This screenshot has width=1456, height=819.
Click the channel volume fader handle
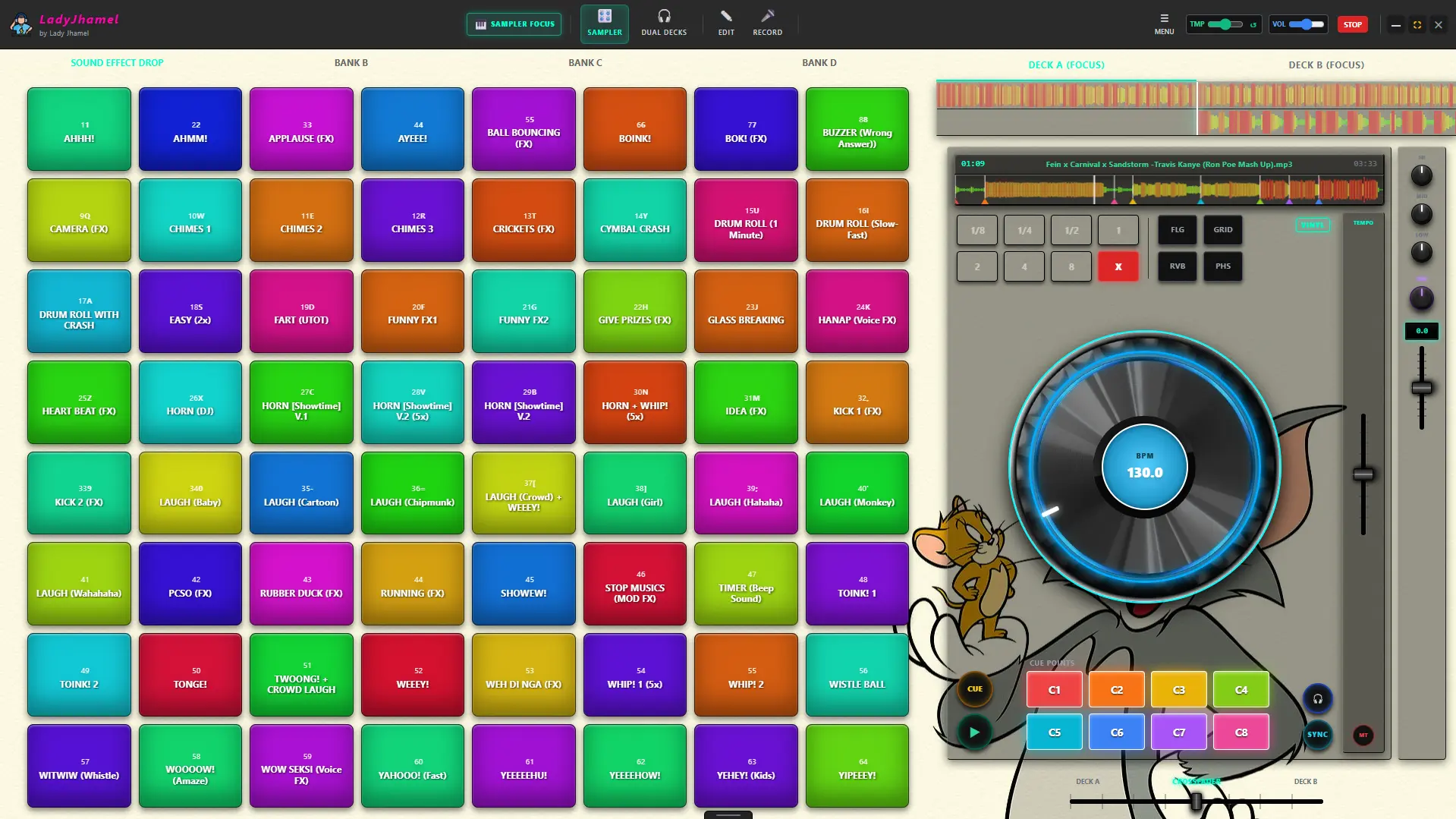tap(1422, 388)
